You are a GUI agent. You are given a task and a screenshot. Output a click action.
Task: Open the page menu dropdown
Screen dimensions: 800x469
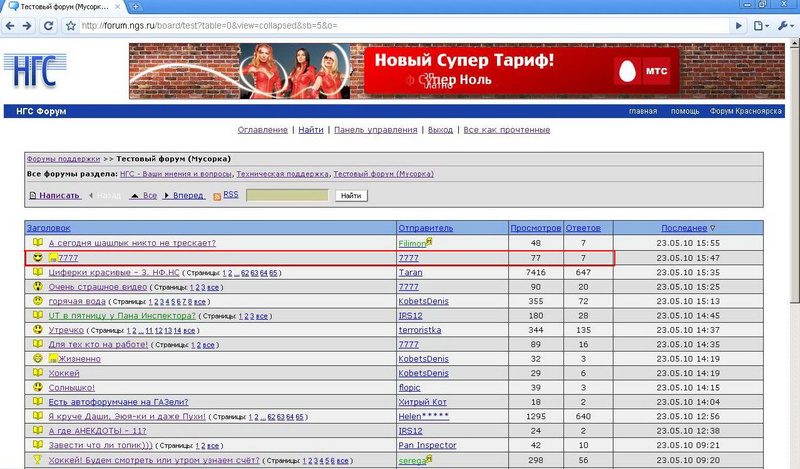(759, 25)
